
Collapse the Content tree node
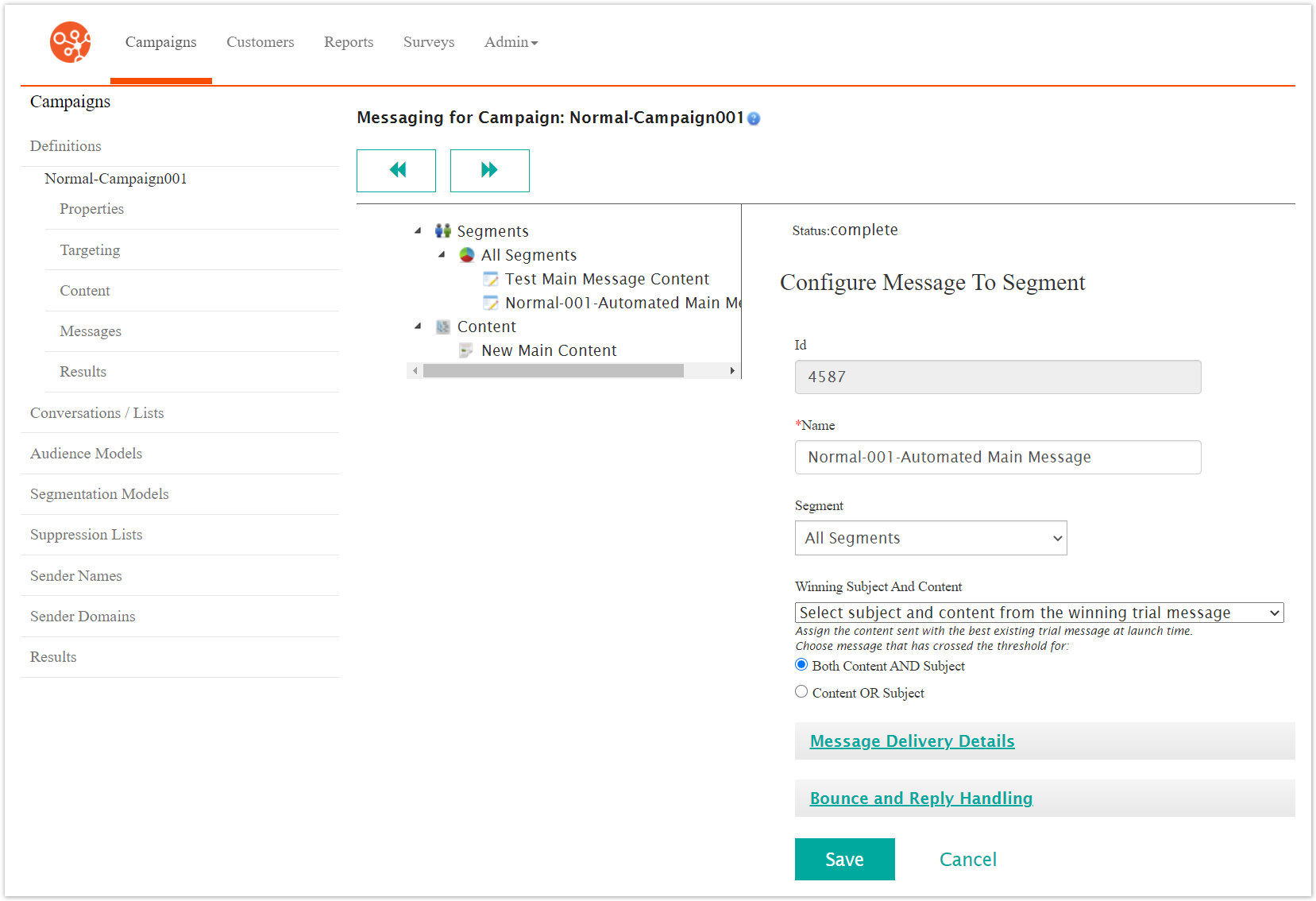[x=419, y=327]
